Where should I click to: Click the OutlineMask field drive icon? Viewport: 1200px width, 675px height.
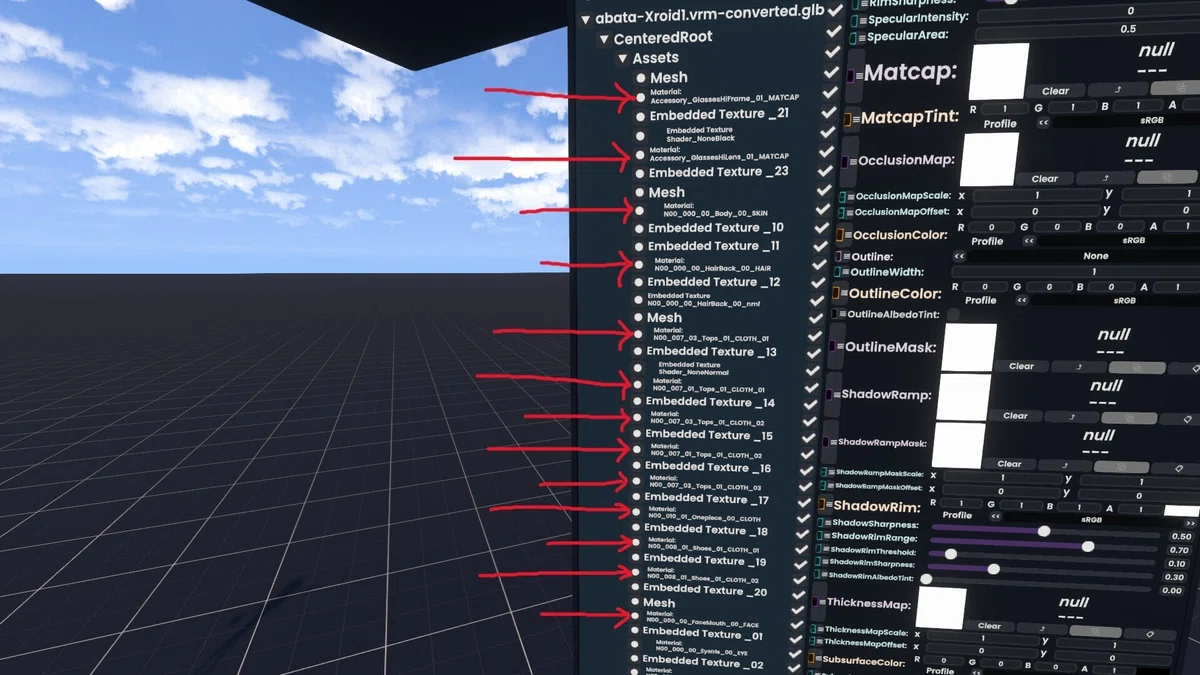click(833, 346)
